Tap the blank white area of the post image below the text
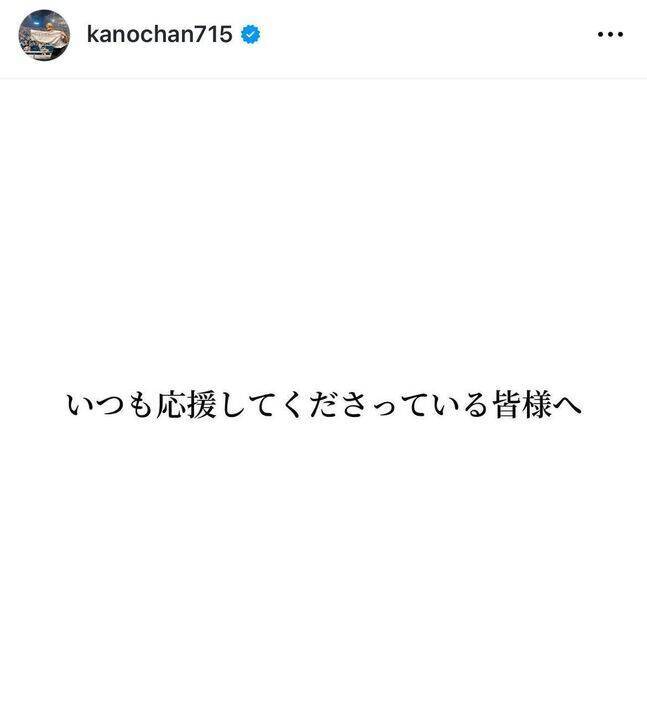 pos(324,569)
